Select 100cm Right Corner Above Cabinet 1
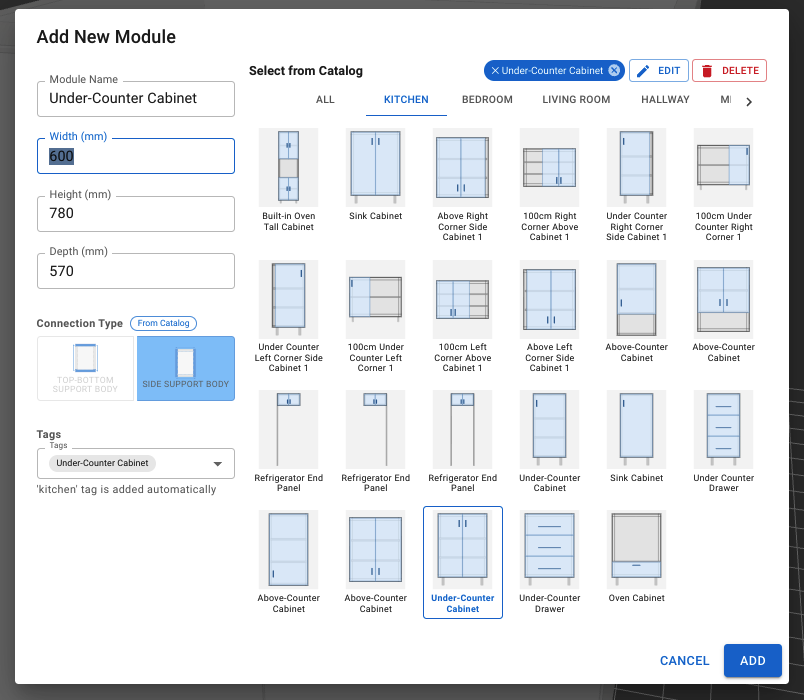804x700 pixels. click(549, 167)
